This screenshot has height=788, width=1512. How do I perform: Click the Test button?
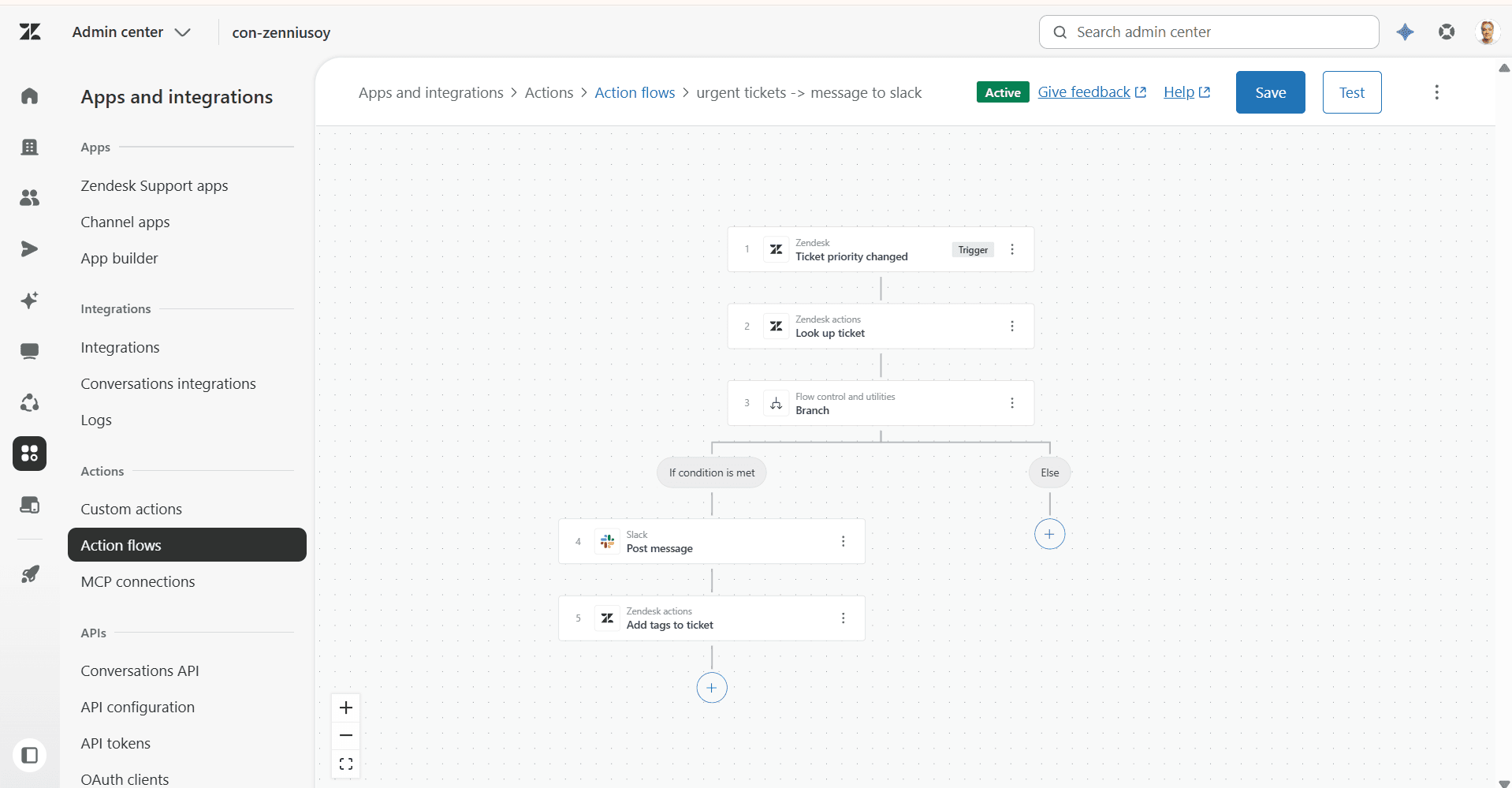pos(1352,92)
